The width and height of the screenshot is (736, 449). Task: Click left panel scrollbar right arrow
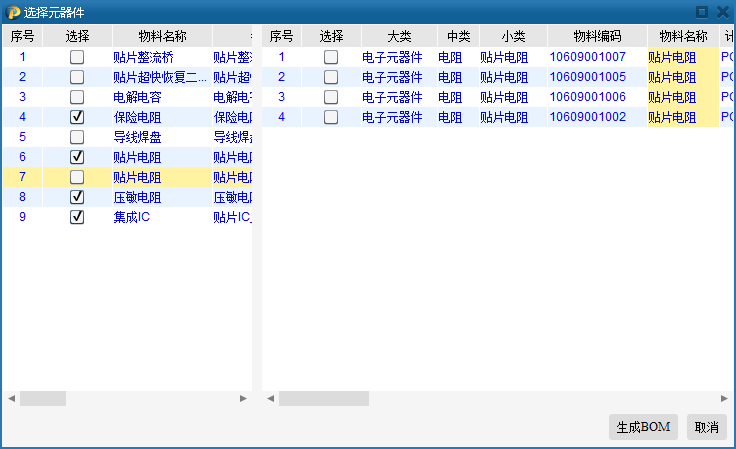[243, 398]
